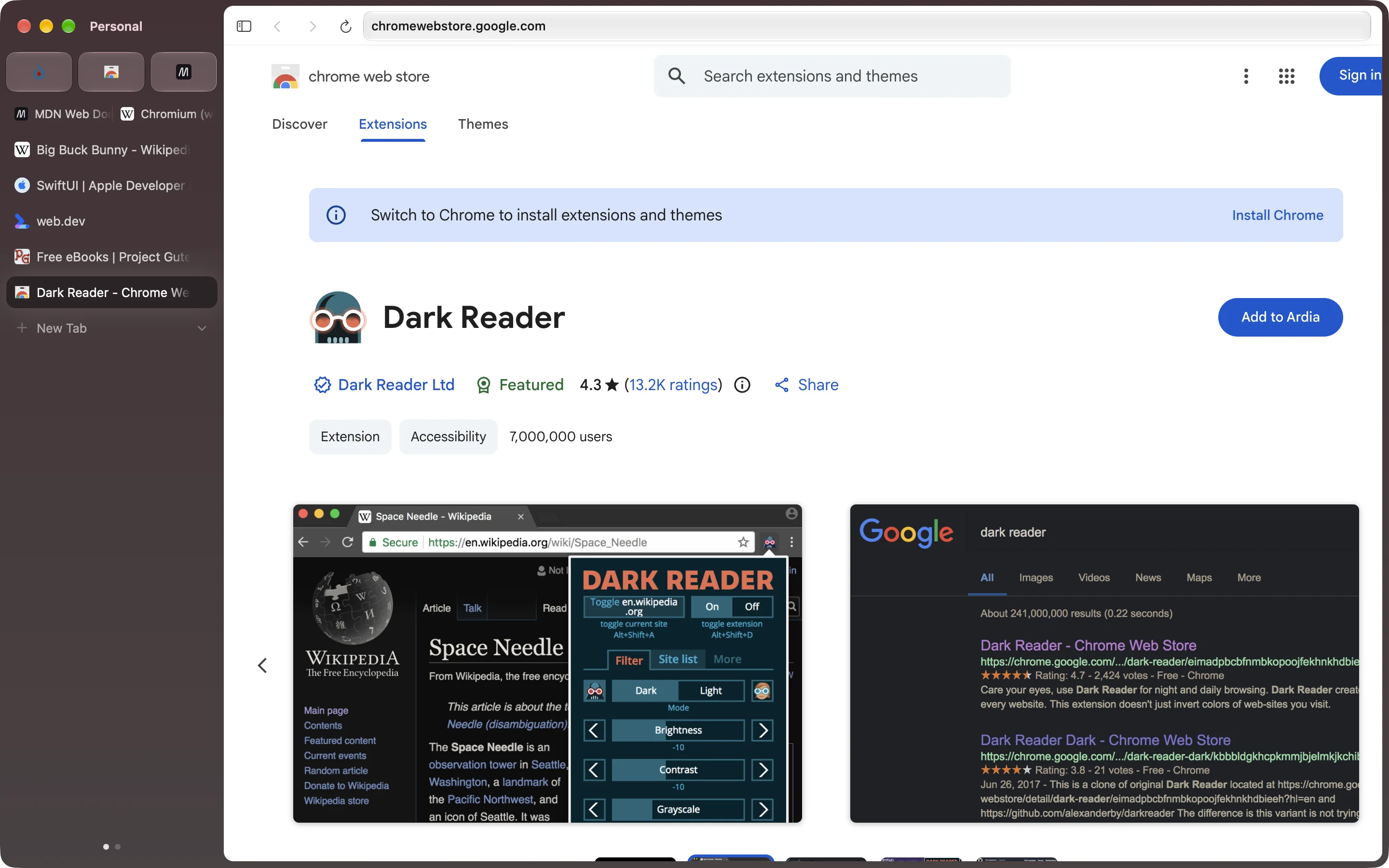Click the Install Chrome link
This screenshot has width=1389, height=868.
[x=1278, y=215]
